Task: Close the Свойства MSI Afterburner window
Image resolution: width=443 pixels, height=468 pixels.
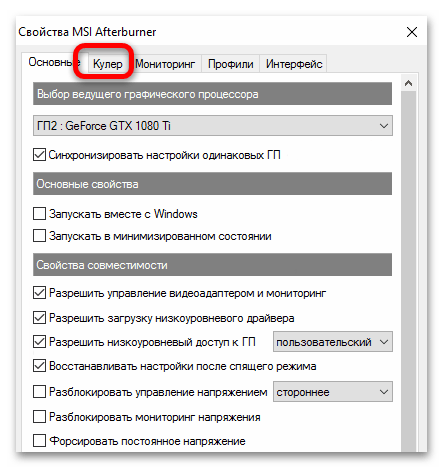Action: 412,32
